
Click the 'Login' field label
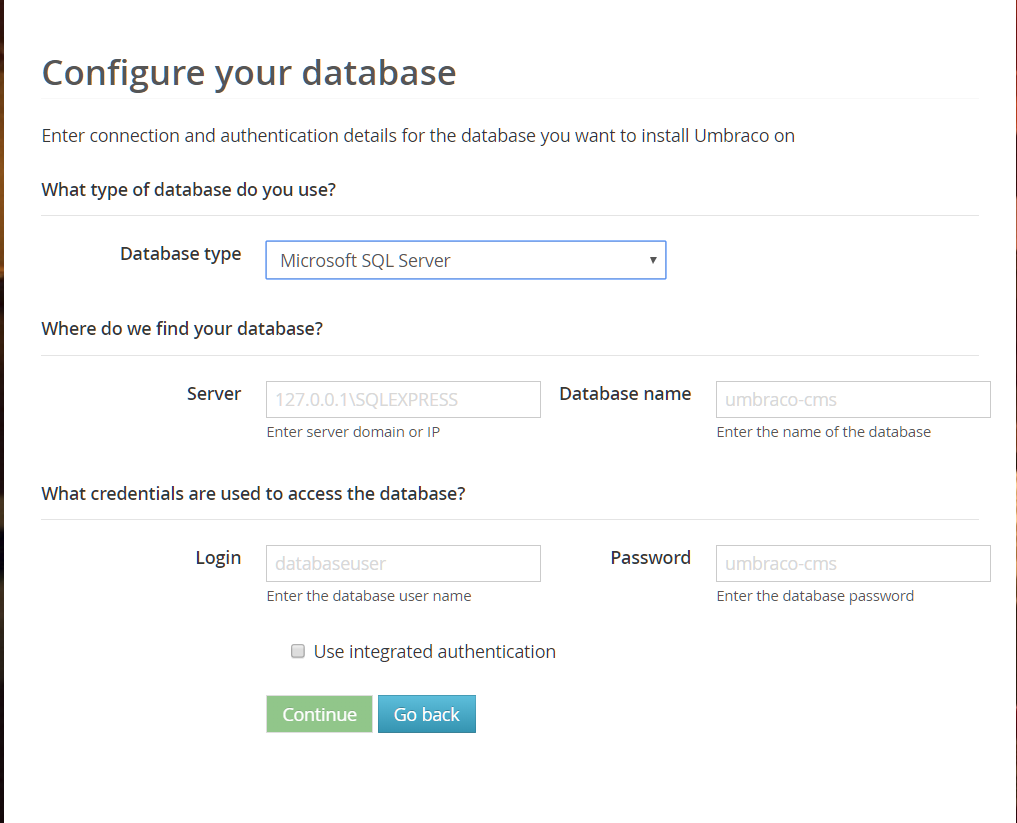pos(218,558)
